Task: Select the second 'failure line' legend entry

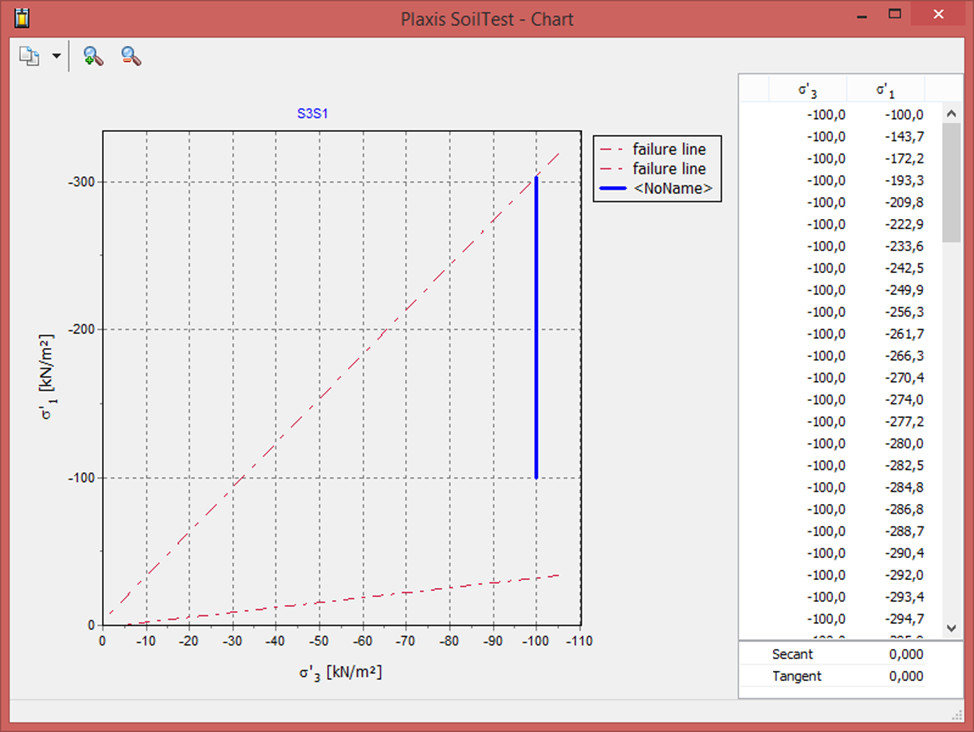Action: 668,169
